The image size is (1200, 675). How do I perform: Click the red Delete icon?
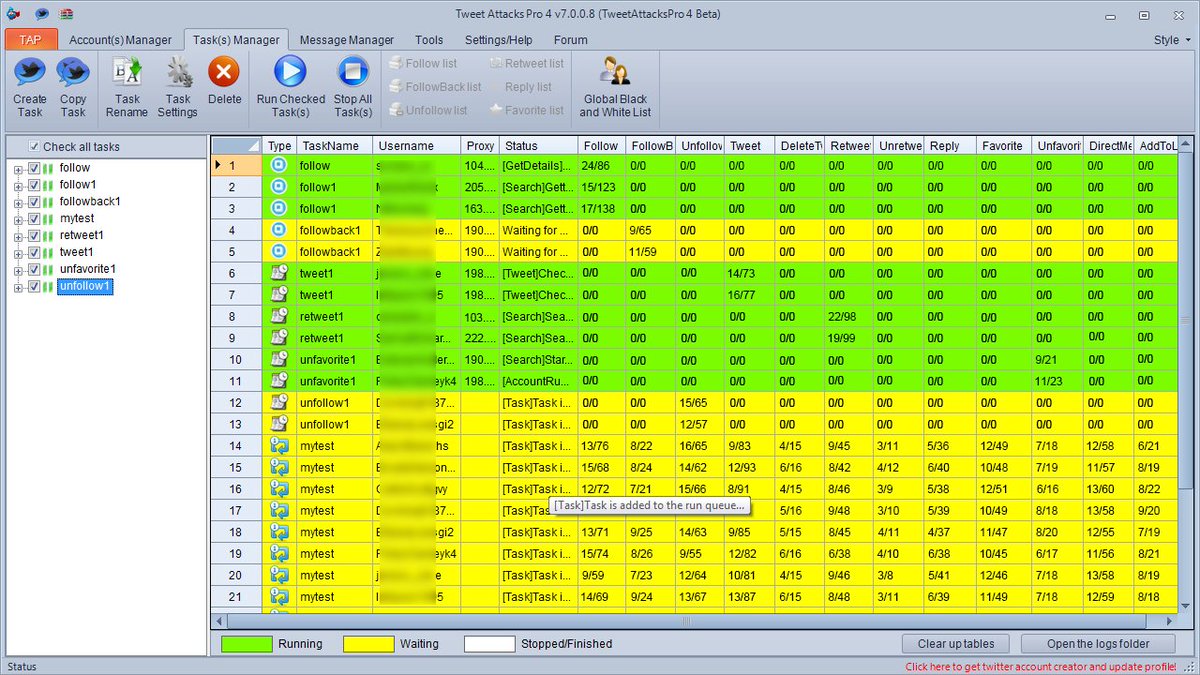coord(224,72)
